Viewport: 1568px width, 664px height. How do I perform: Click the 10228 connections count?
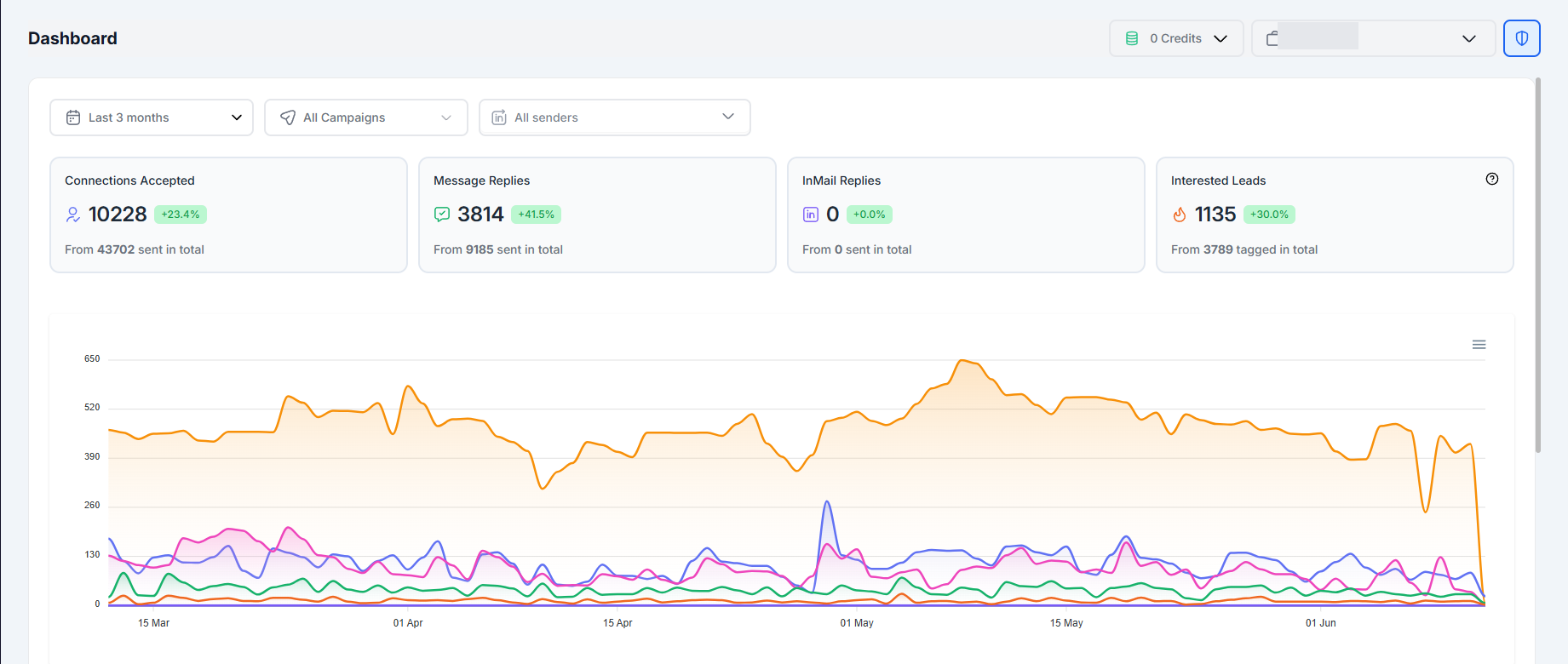point(118,215)
